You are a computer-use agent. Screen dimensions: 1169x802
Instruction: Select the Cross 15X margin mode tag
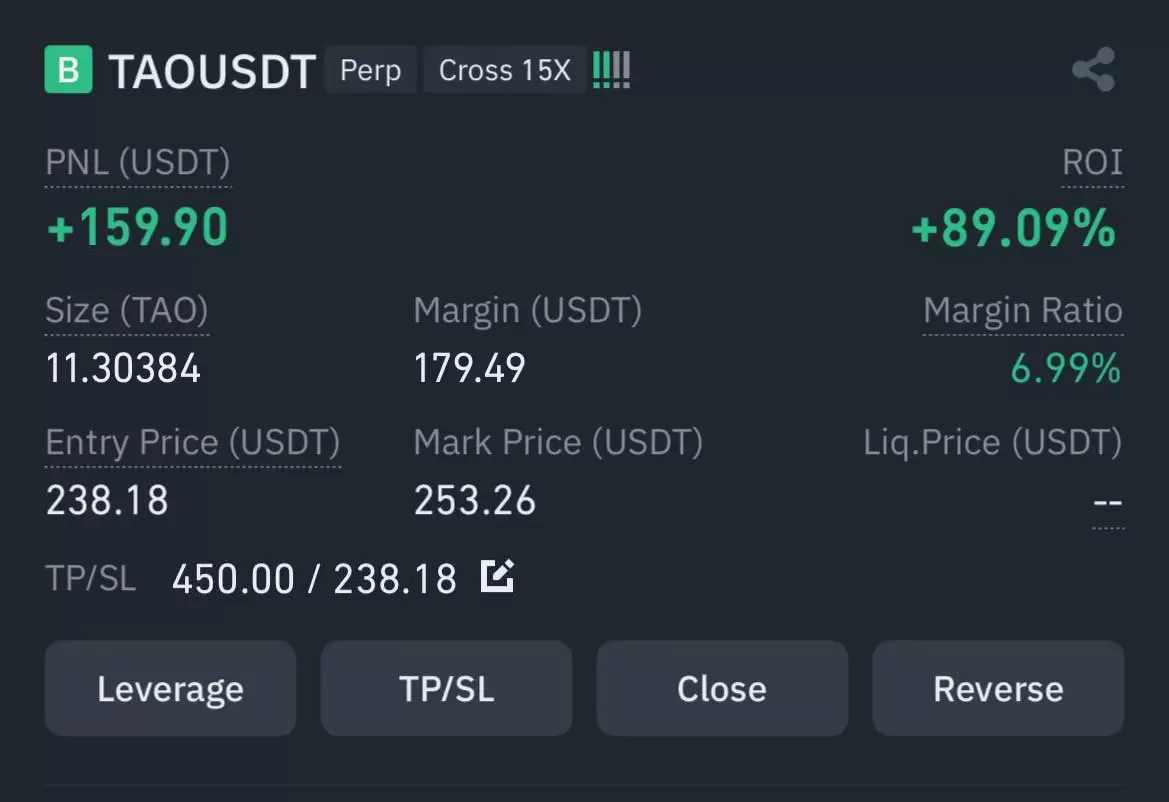coord(505,70)
